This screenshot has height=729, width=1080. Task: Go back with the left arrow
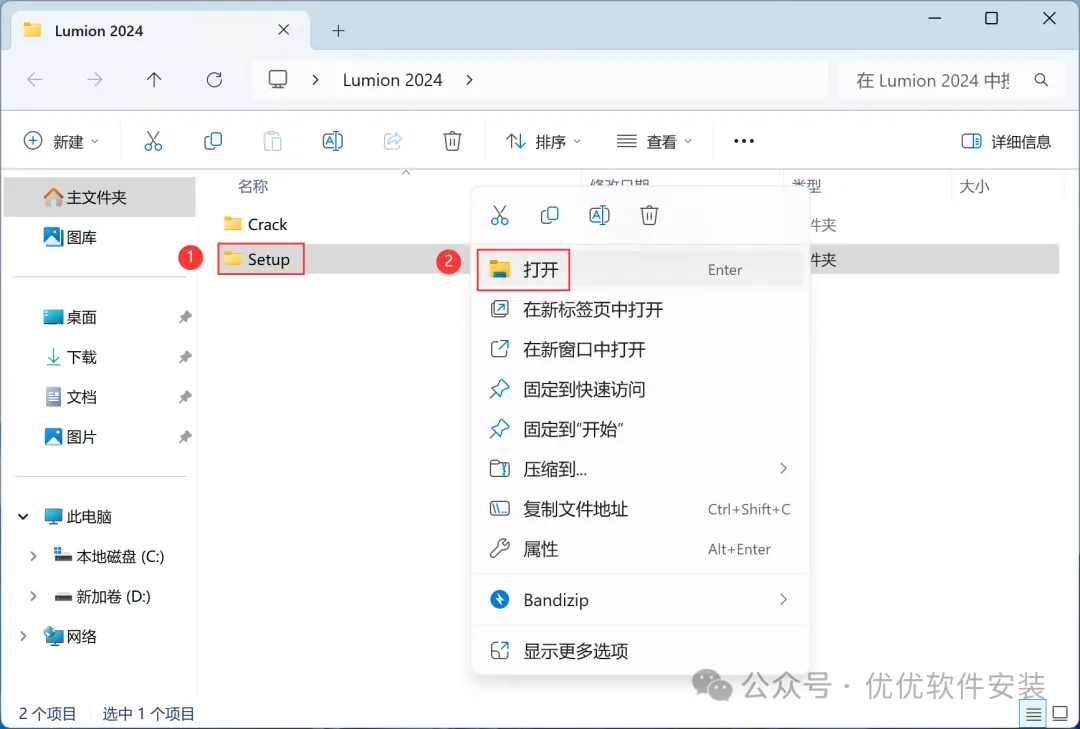click(34, 80)
